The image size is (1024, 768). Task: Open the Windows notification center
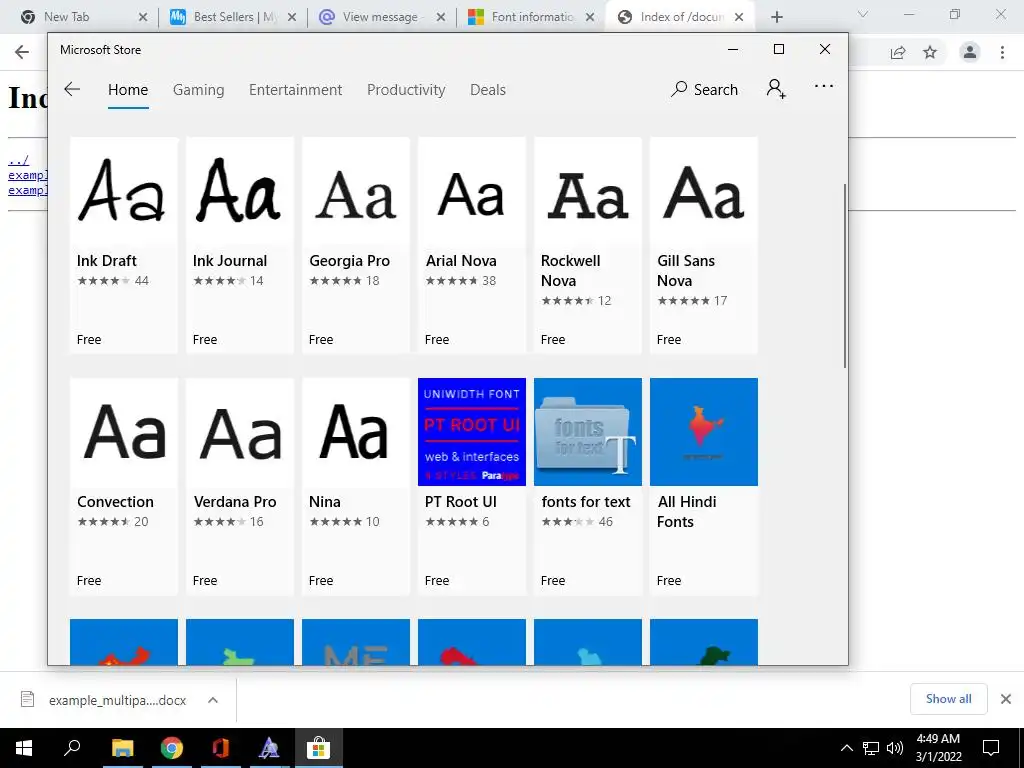pos(991,748)
